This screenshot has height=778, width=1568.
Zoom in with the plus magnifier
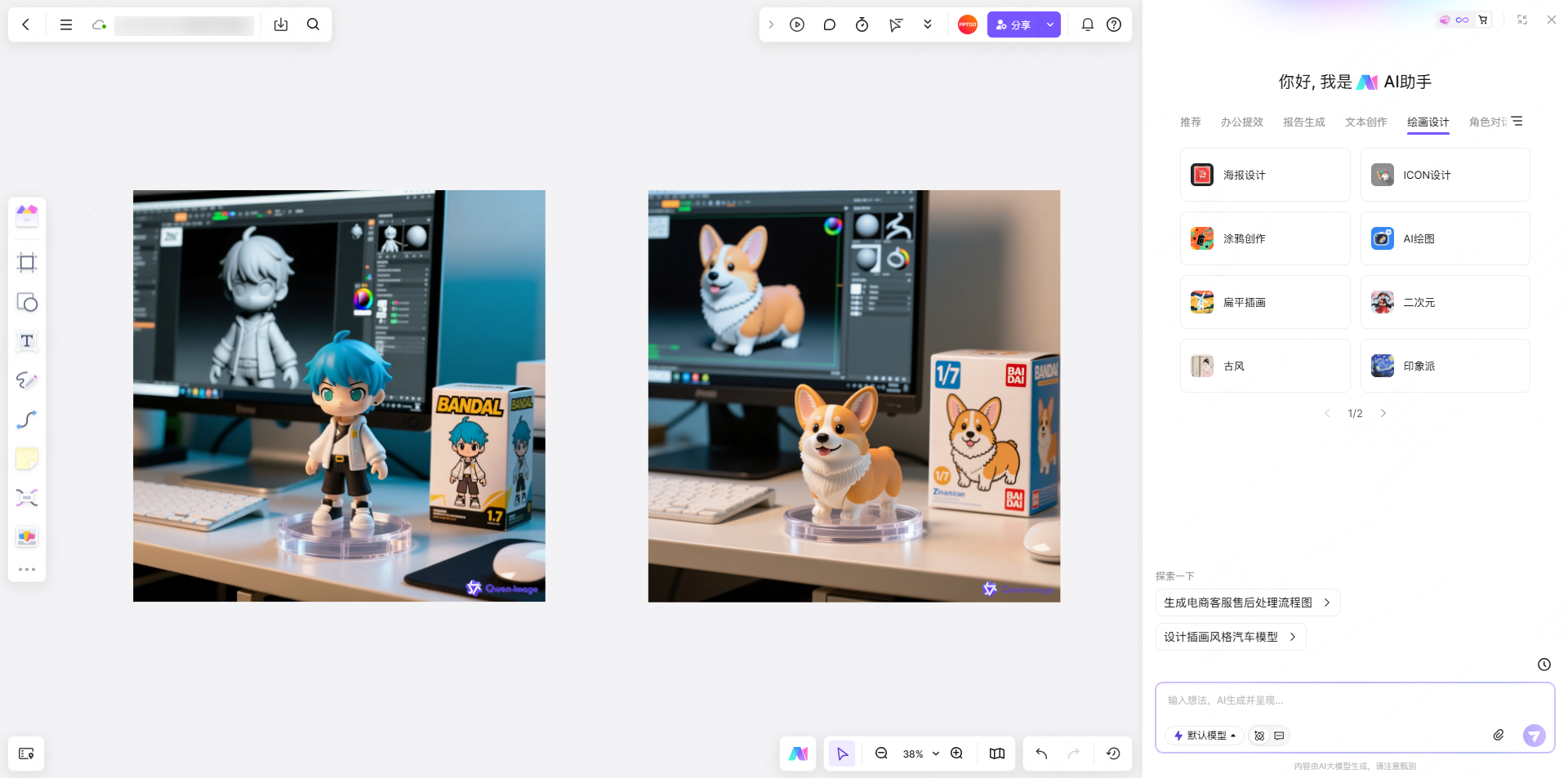[957, 754]
